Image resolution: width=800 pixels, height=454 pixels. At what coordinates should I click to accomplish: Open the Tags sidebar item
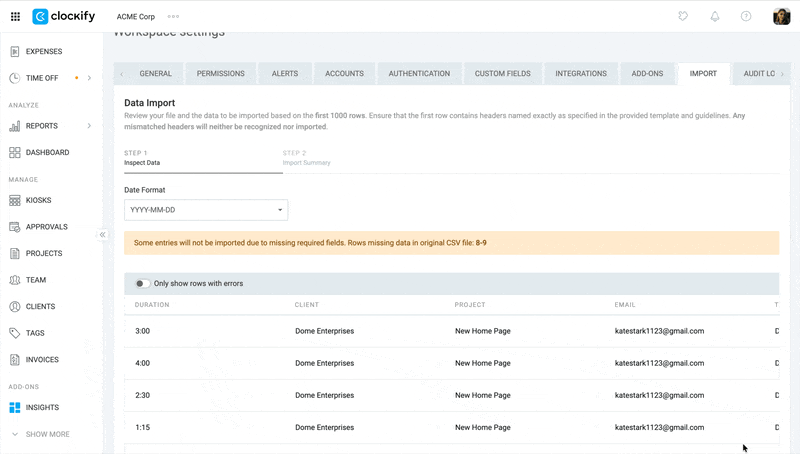pos(34,333)
